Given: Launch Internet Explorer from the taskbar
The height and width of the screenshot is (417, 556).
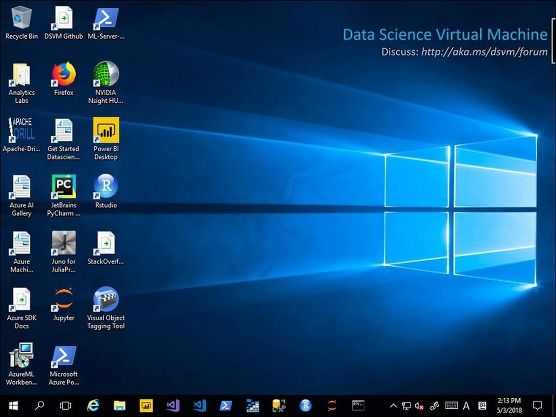Looking at the screenshot, I should (93, 405).
